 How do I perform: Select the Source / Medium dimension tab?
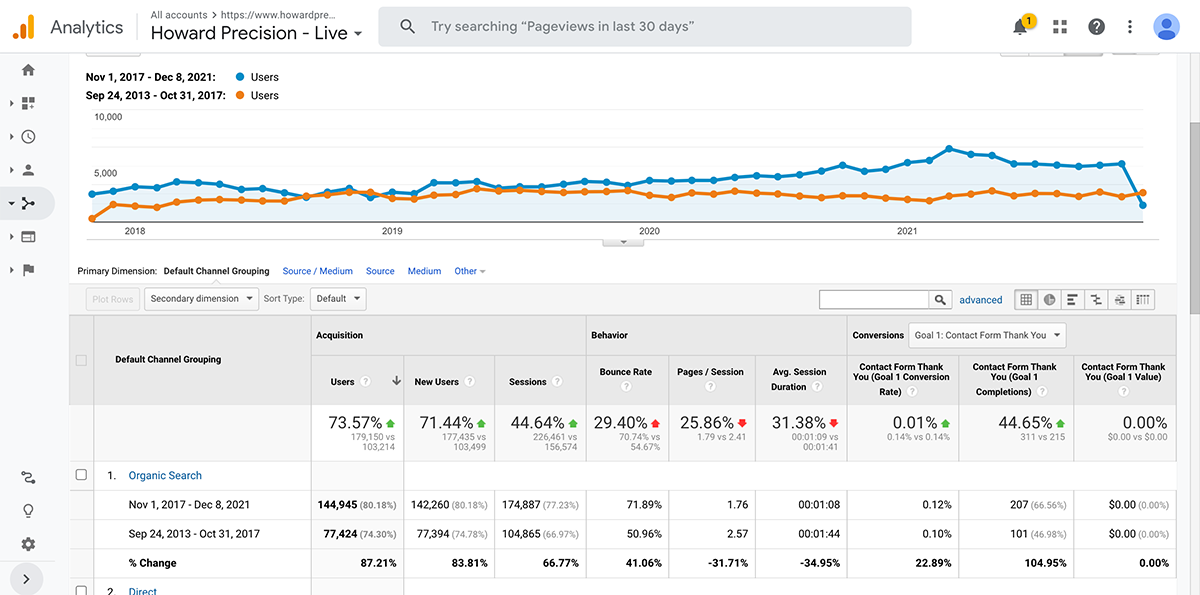pyautogui.click(x=317, y=271)
